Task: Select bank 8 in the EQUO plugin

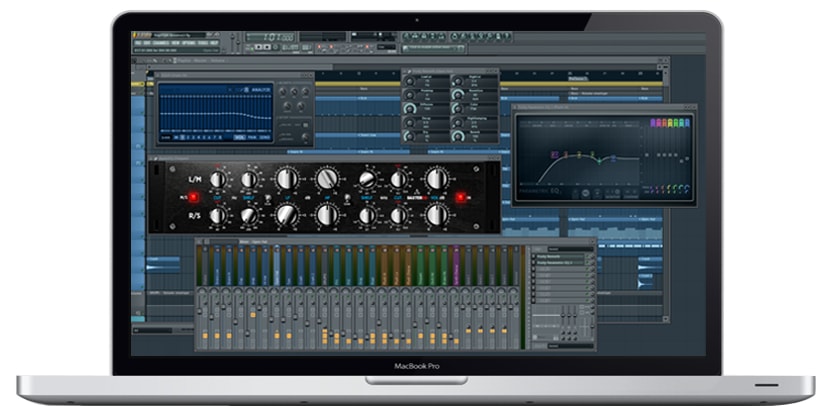Action: [x=220, y=137]
